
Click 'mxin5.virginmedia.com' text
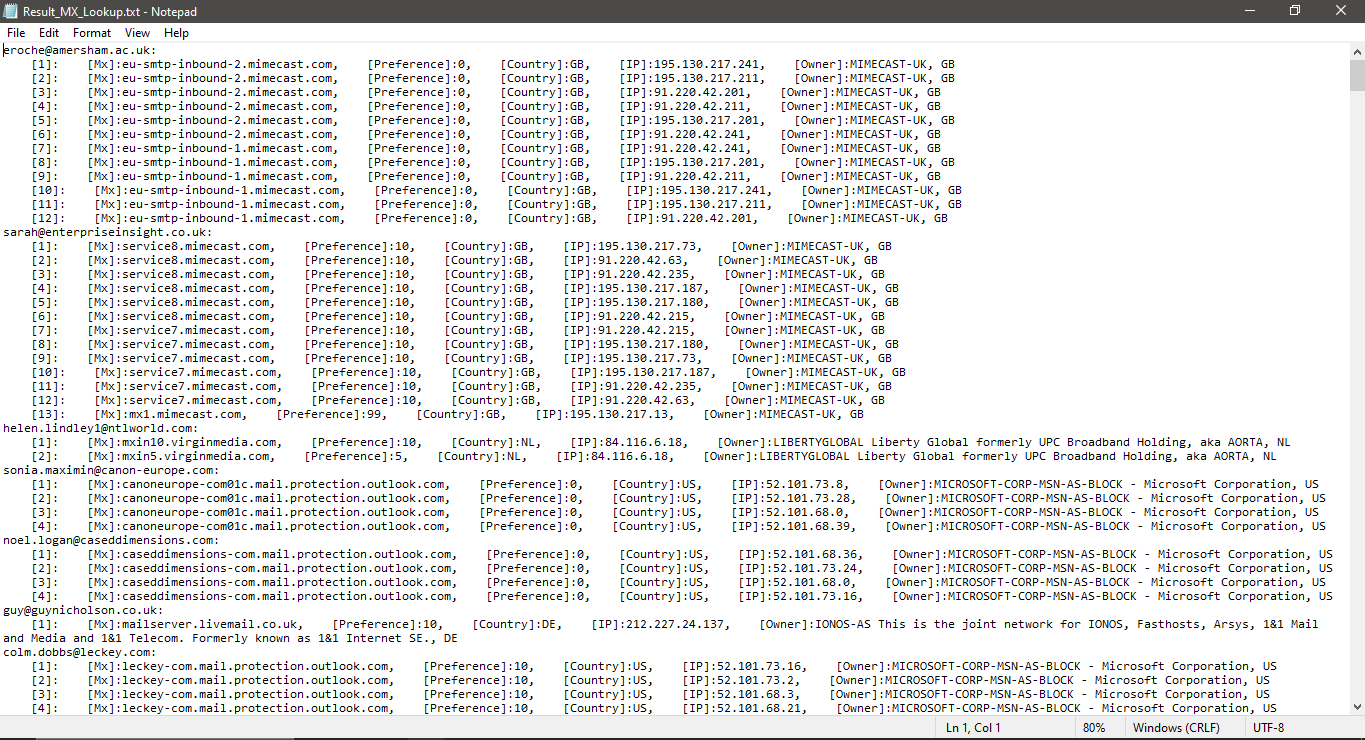(197, 456)
